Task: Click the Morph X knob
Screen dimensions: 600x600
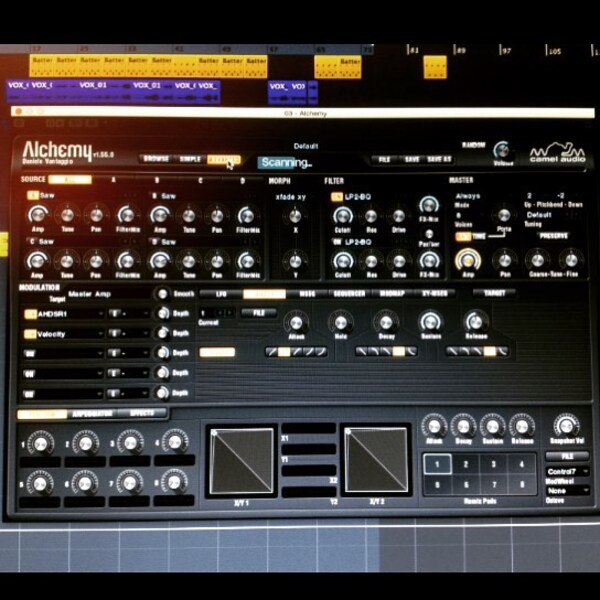Action: [x=295, y=216]
